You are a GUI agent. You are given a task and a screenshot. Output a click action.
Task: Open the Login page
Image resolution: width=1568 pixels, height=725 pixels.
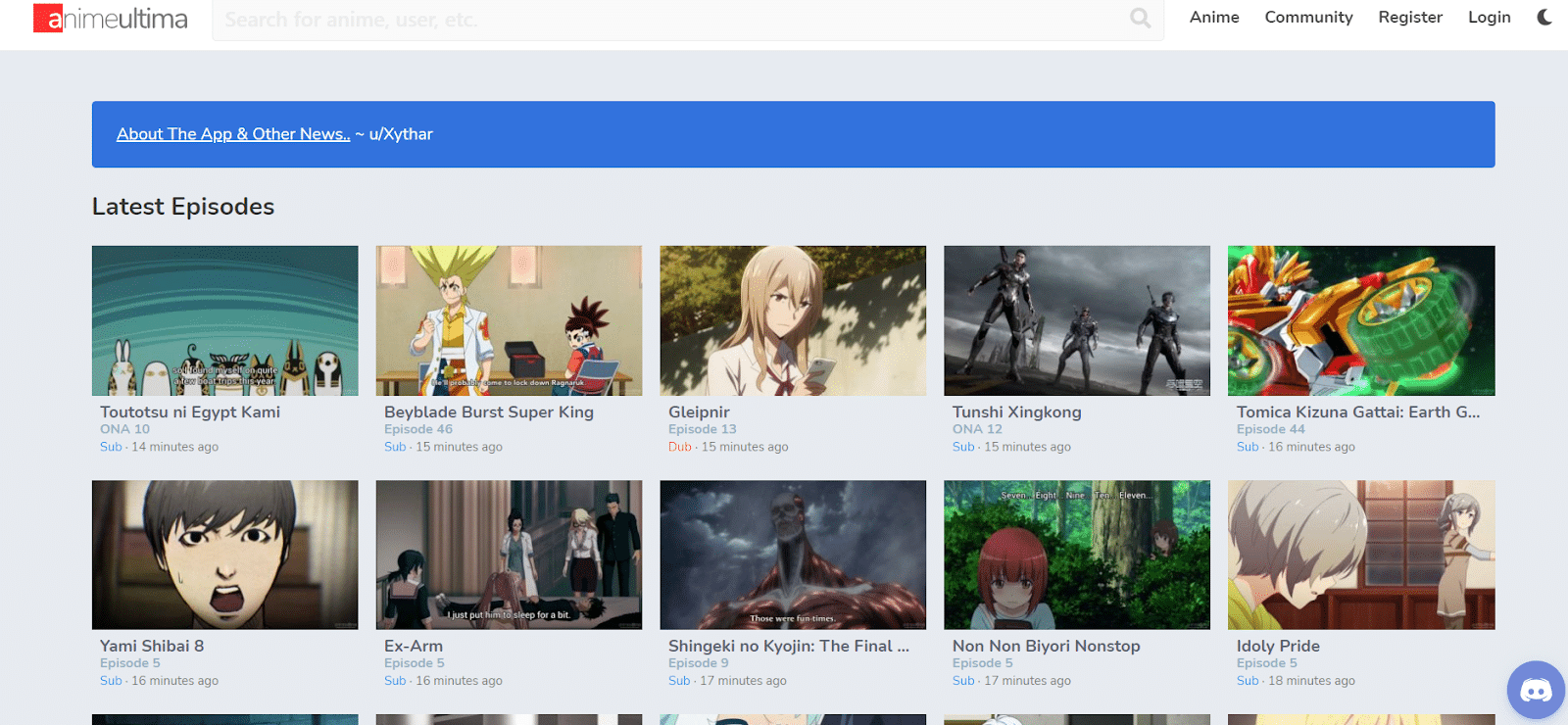1489,17
